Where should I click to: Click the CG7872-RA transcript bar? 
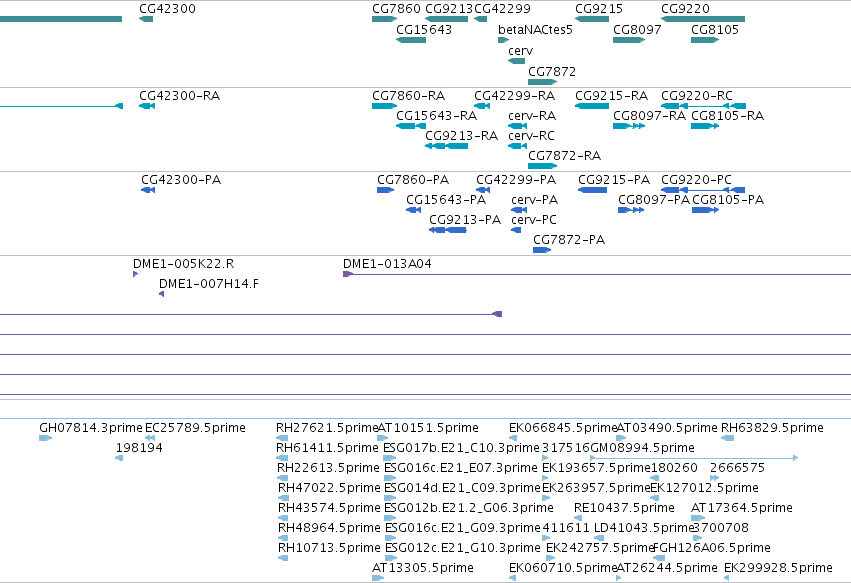[x=542, y=166]
